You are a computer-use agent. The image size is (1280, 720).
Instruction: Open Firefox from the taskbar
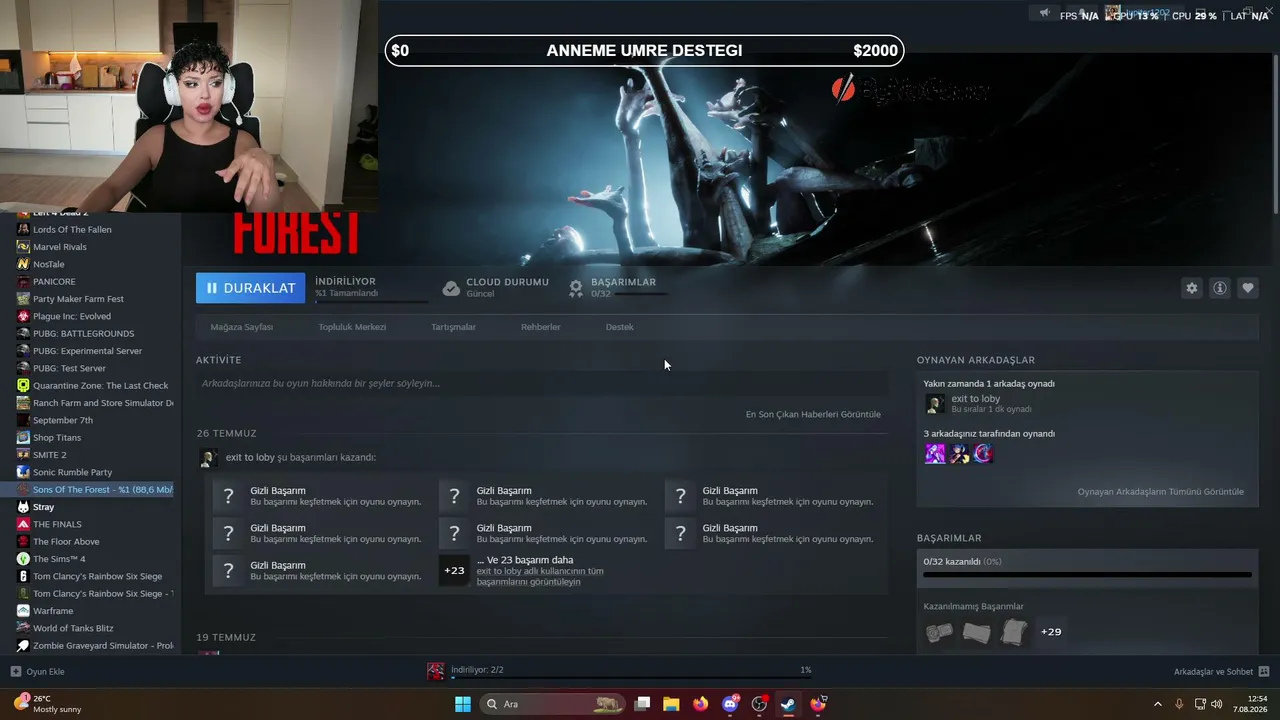click(700, 704)
